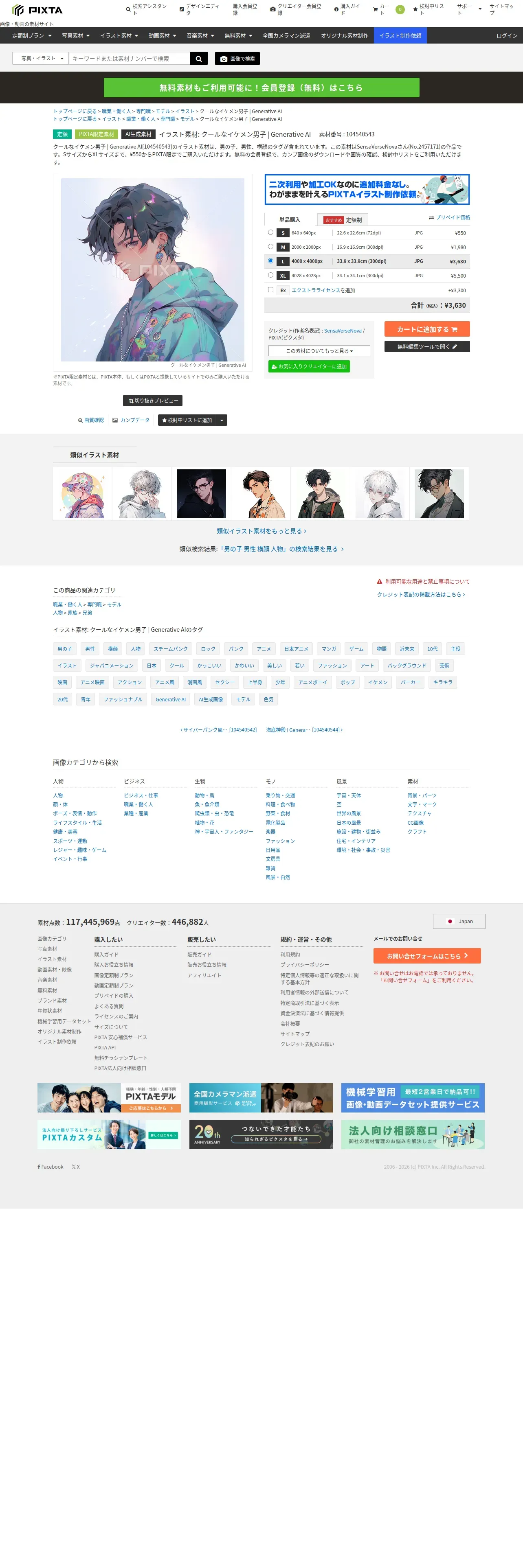Click ログイン in navigation bar
Image resolution: width=523 pixels, height=1568 pixels.
(x=507, y=36)
